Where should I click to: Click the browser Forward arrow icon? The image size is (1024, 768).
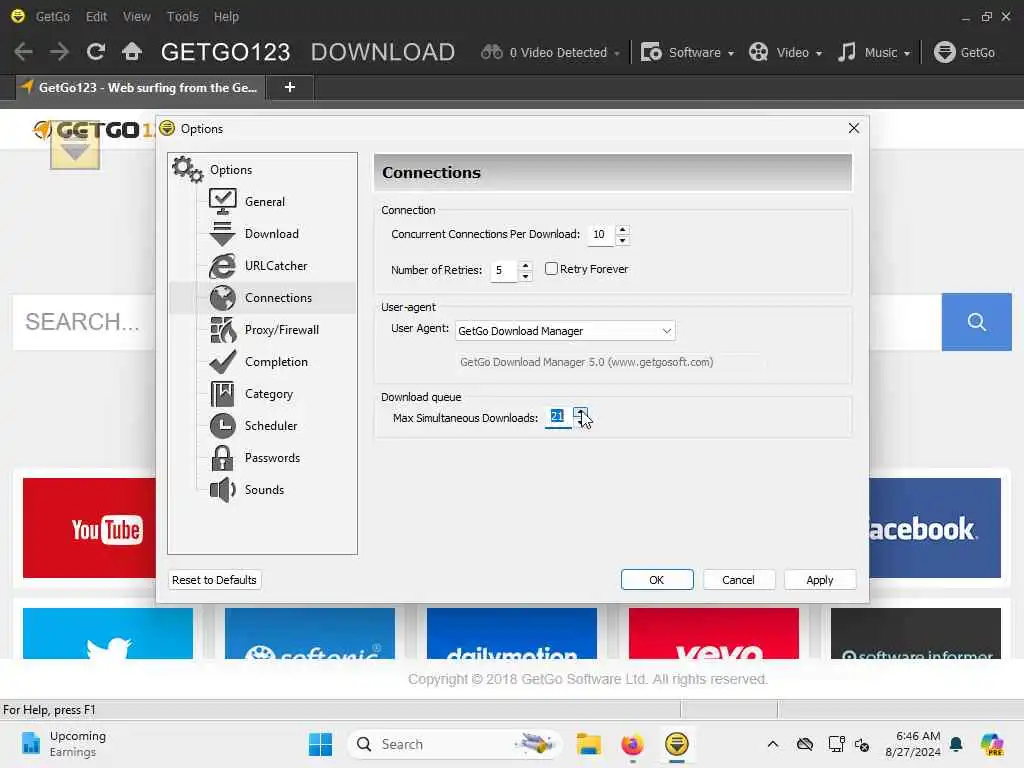pyautogui.click(x=59, y=52)
